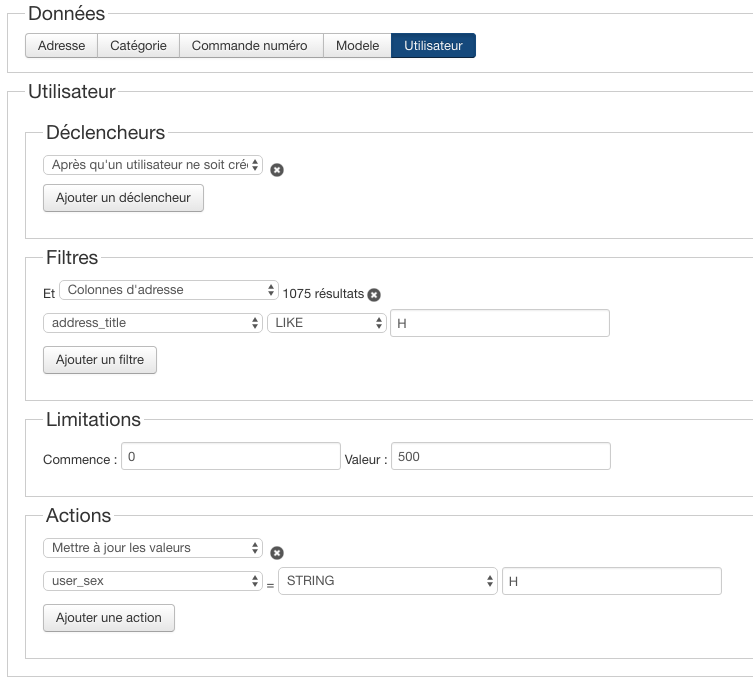
Task: Remove the trigger with its delete icon
Action: click(x=277, y=170)
